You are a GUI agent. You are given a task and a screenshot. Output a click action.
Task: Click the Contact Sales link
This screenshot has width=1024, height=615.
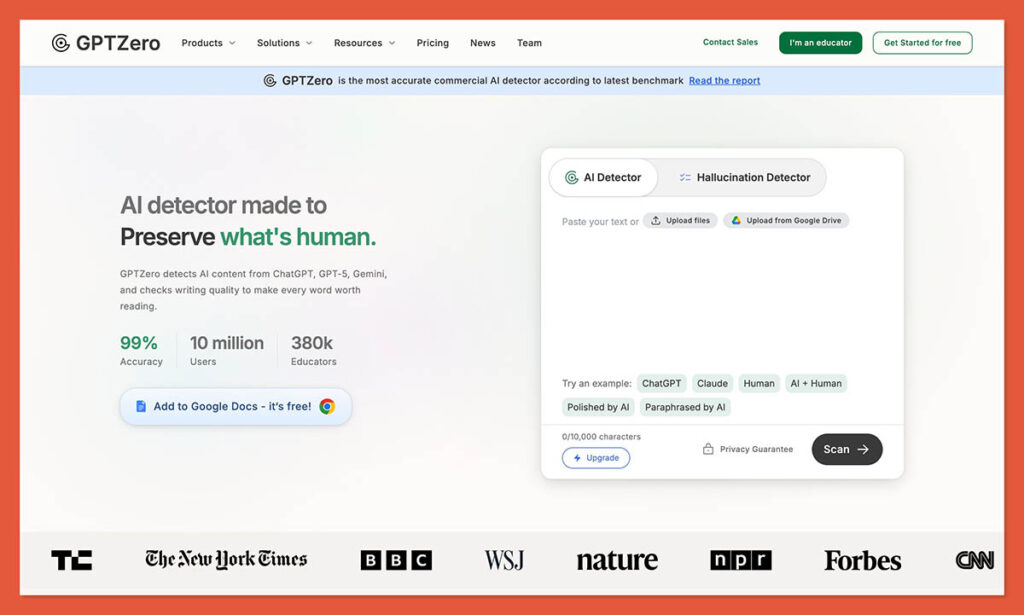(x=730, y=42)
